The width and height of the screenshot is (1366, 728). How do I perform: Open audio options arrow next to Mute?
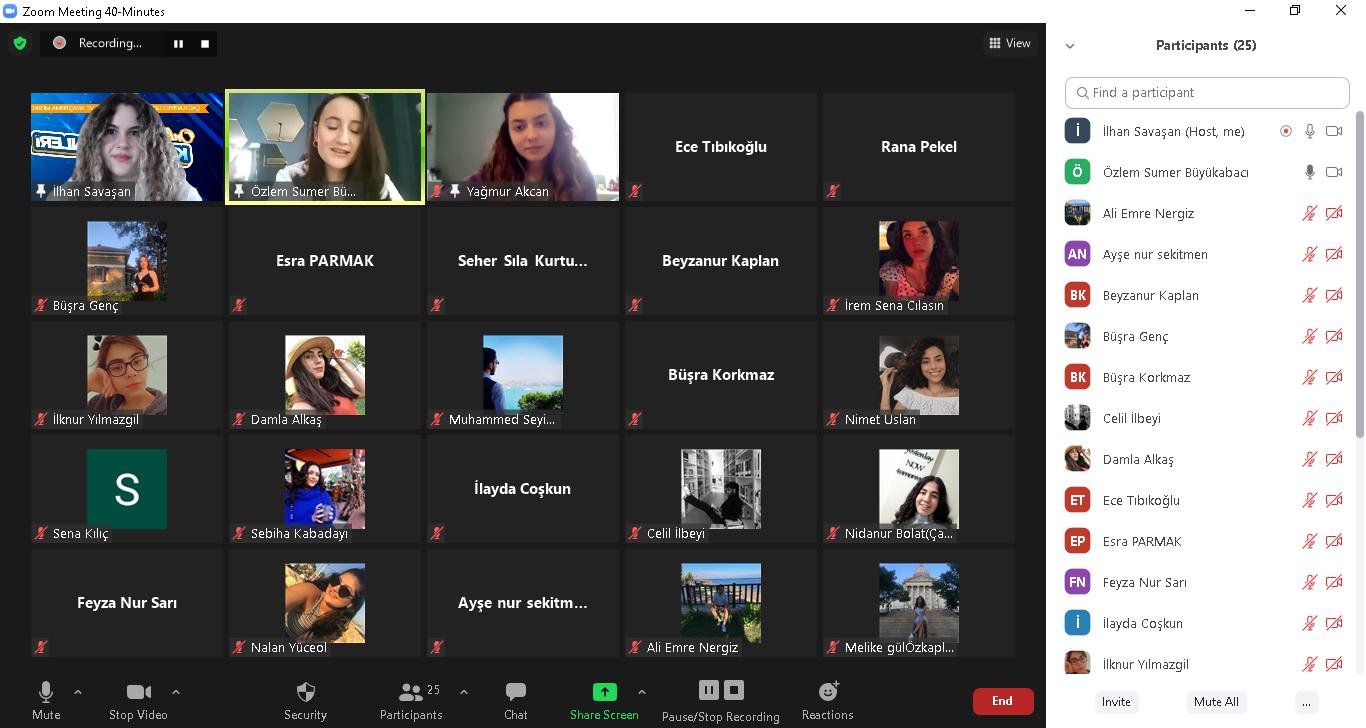(78, 692)
